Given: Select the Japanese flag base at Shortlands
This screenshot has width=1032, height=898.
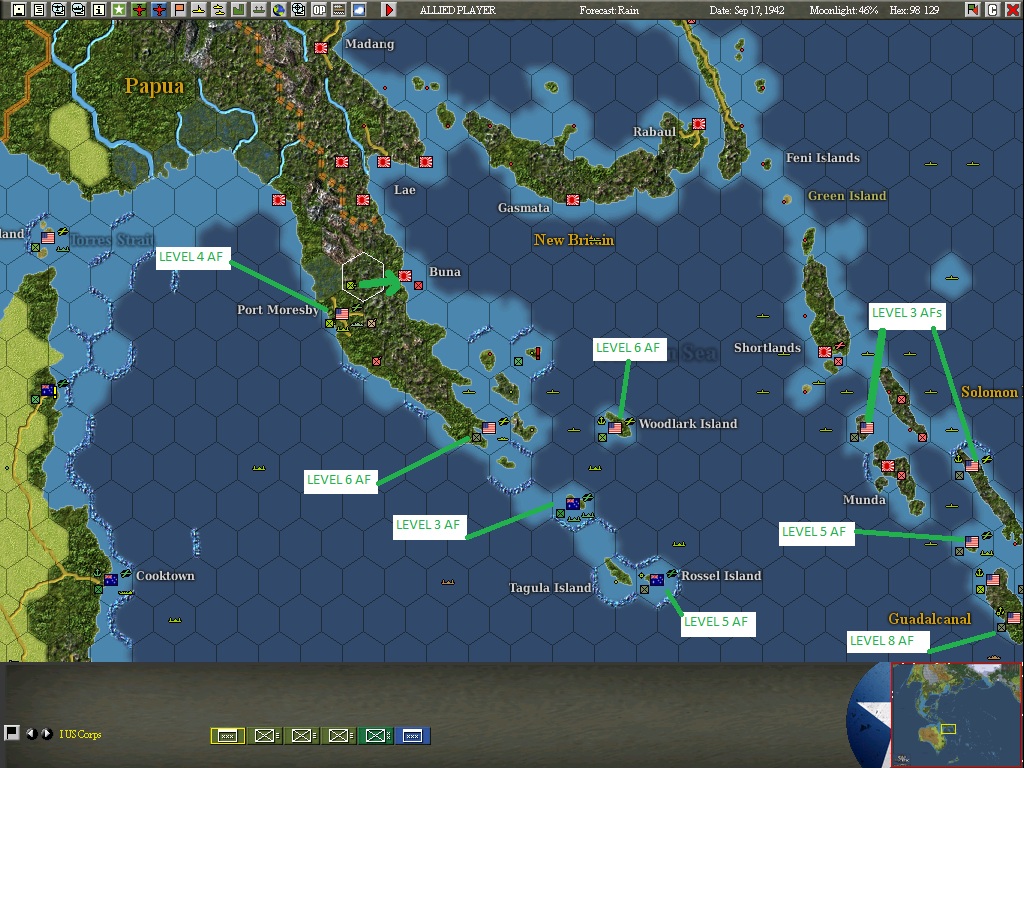Looking at the screenshot, I should coord(825,352).
